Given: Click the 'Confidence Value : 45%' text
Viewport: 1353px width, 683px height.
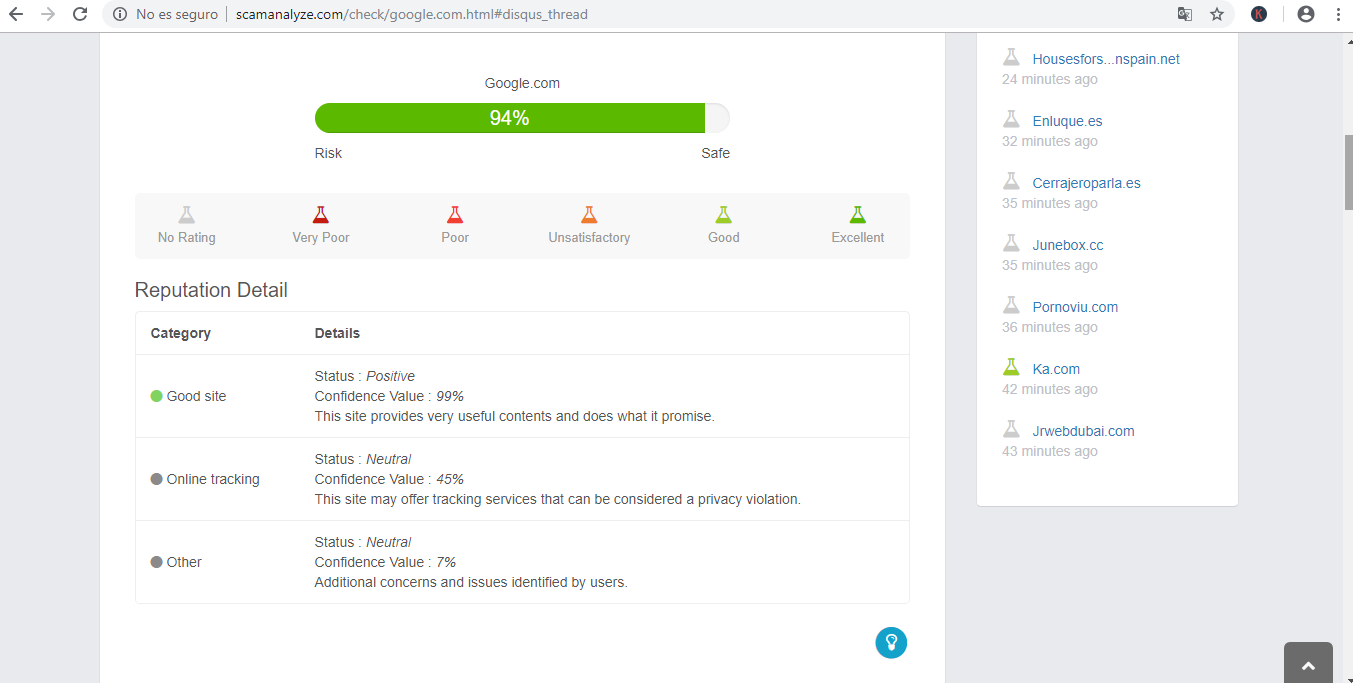Looking at the screenshot, I should point(389,479).
